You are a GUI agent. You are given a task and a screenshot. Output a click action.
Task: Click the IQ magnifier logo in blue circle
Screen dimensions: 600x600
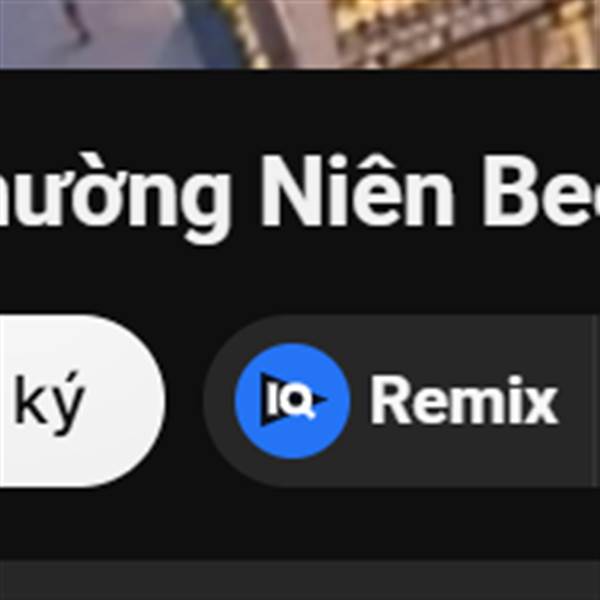click(292, 401)
